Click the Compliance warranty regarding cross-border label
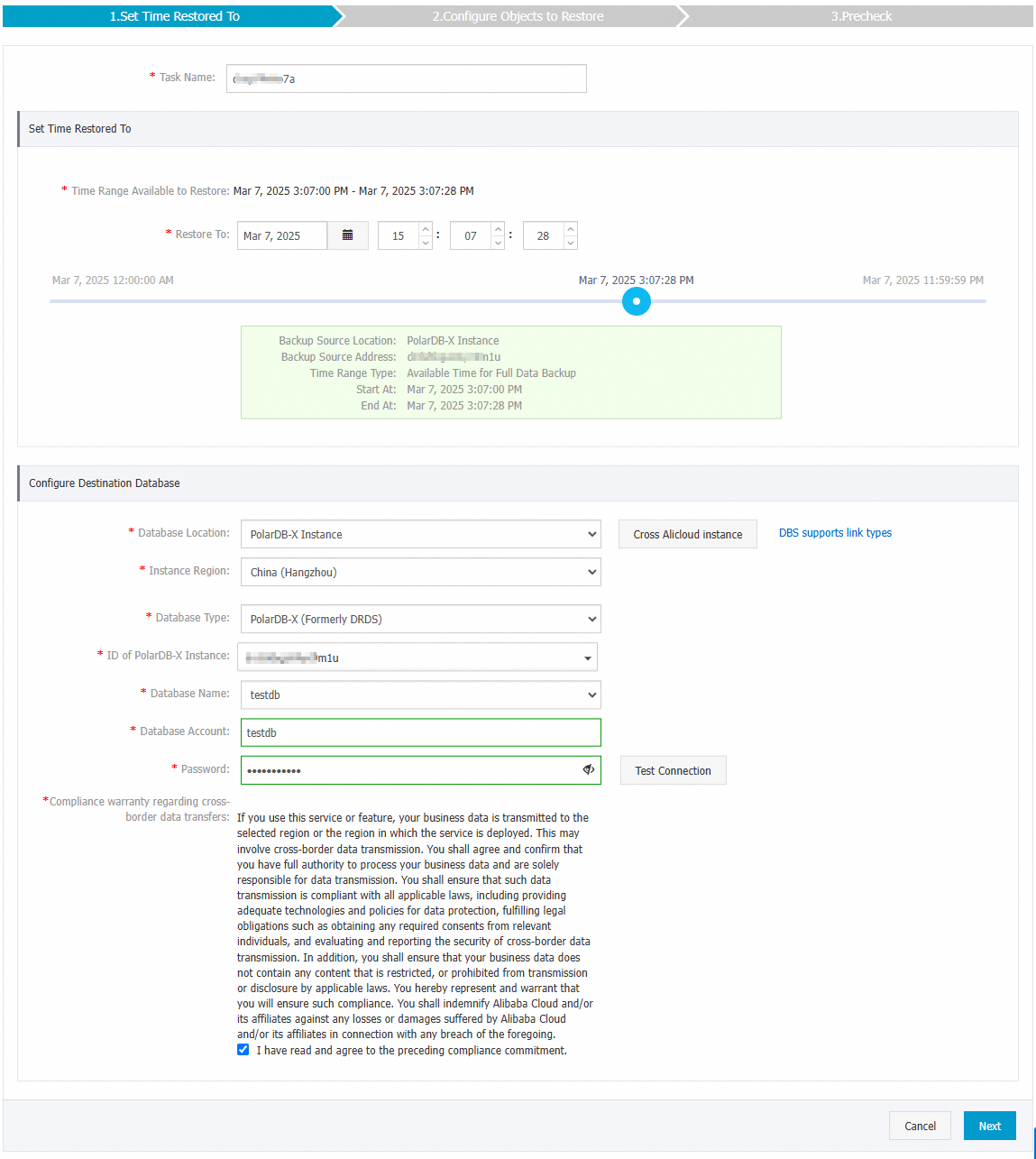The height and width of the screenshot is (1159, 1036). [x=136, y=809]
